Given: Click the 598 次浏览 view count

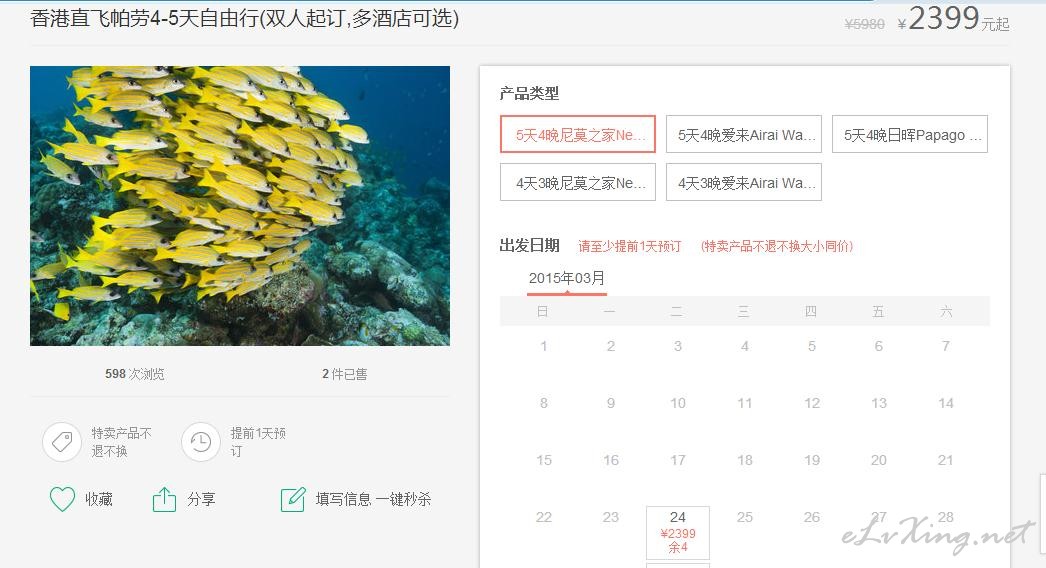Looking at the screenshot, I should coord(135,374).
